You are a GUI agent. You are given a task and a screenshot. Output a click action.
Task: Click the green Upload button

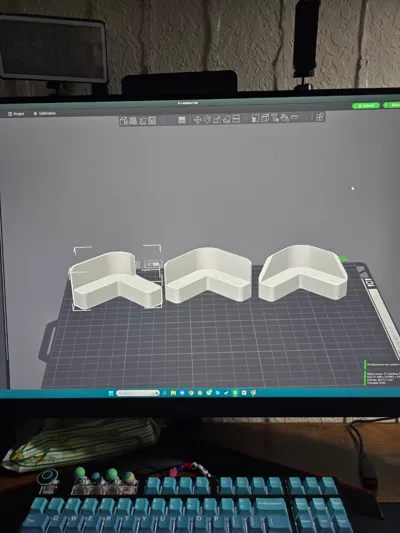366,106
